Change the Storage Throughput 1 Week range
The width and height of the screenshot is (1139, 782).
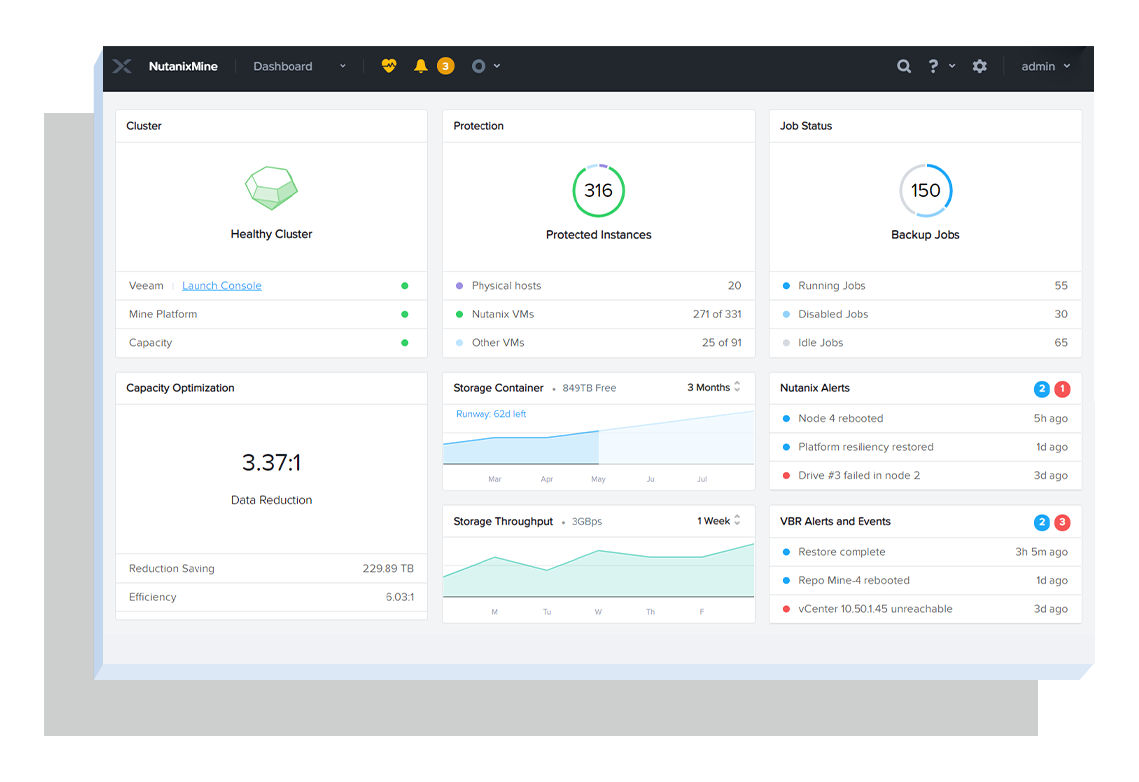pyautogui.click(x=719, y=521)
